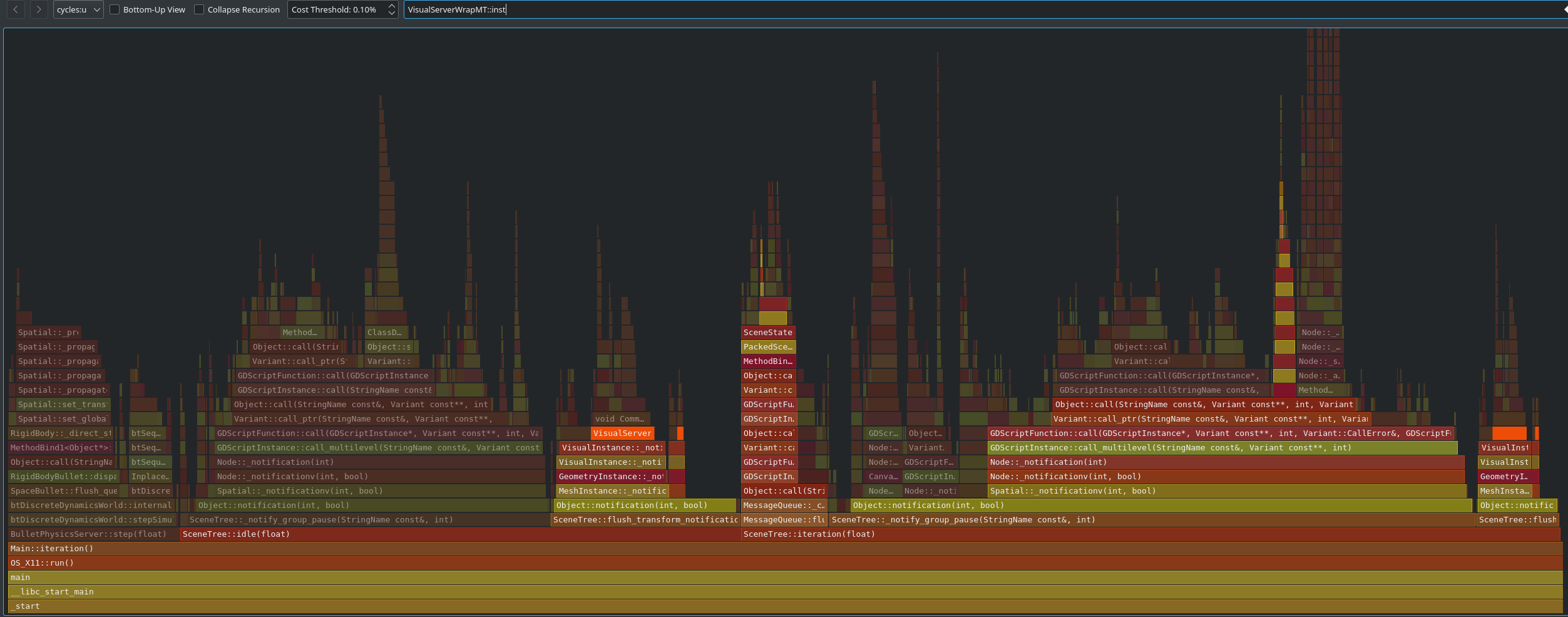This screenshot has width=1568, height=617.
Task: Enable Collapse Recursion
Action: point(199,9)
